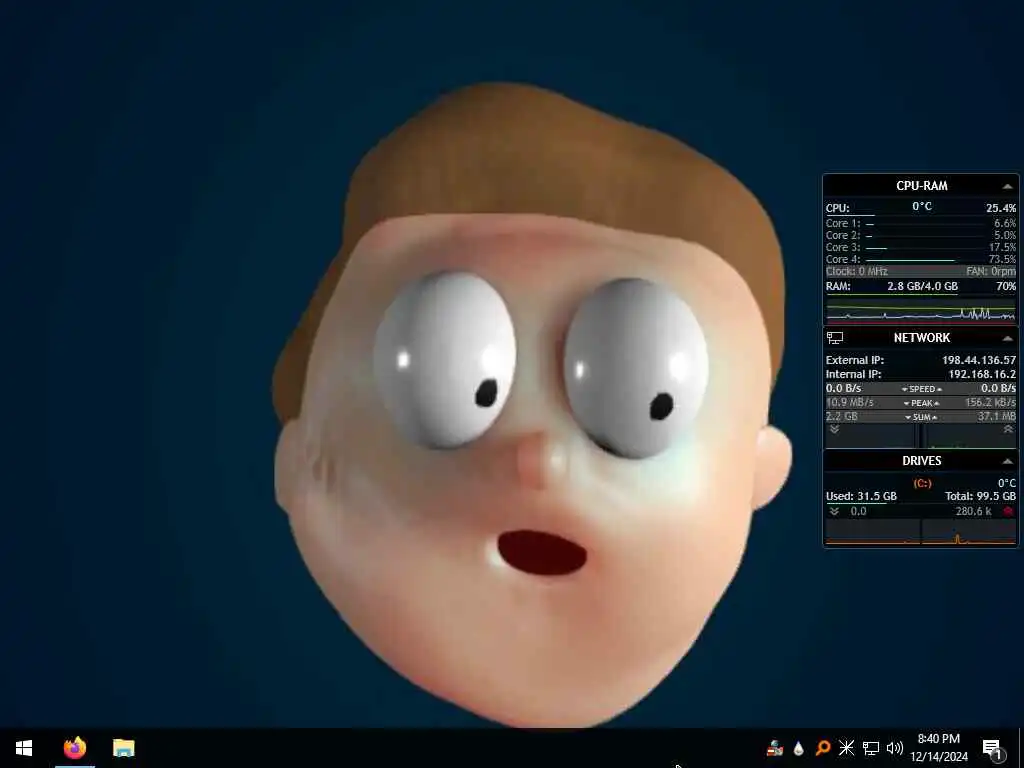1024x768 pixels.
Task: Click the DRIVES widget title
Action: point(921,461)
